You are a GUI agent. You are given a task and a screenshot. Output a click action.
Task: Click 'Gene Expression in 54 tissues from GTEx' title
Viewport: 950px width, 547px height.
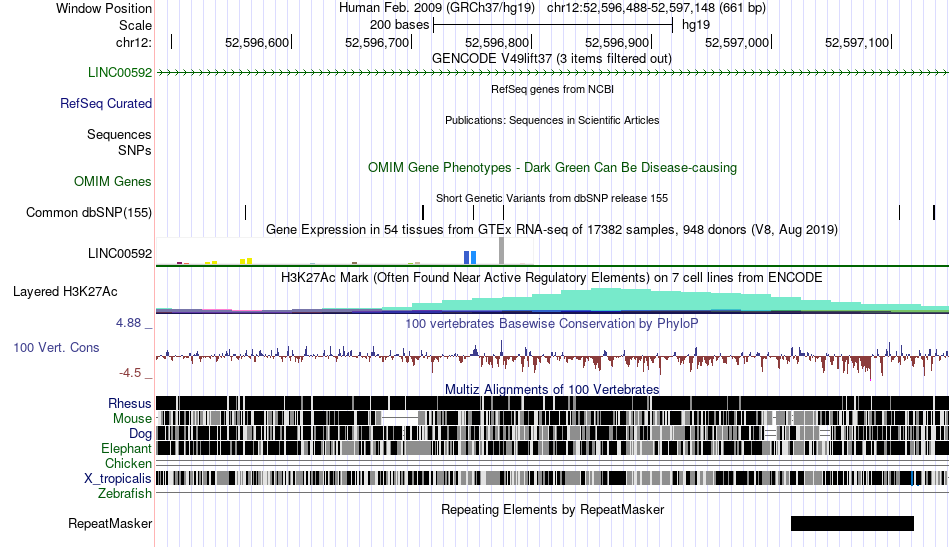[x=552, y=230]
